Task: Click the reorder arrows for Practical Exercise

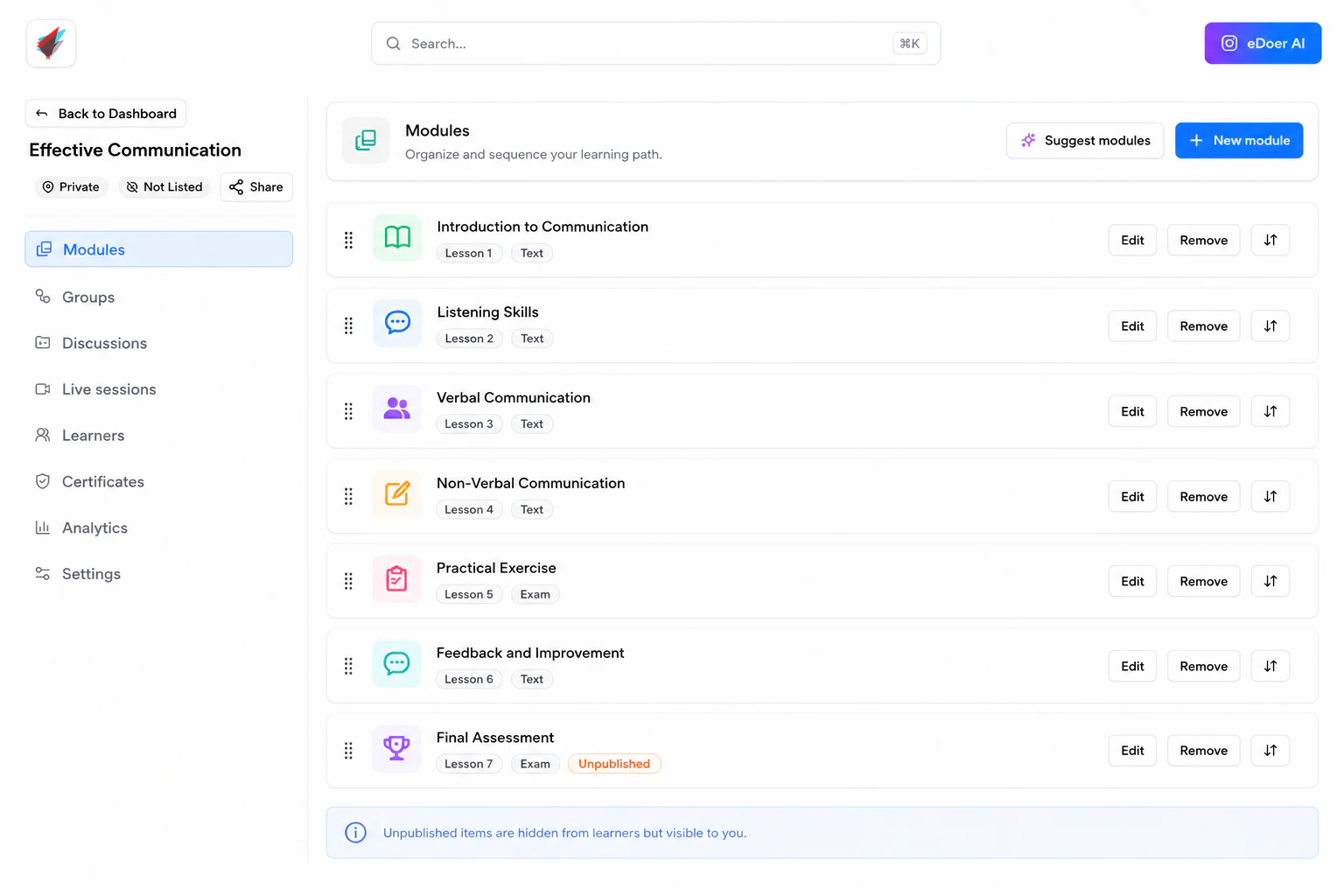Action: tap(1270, 581)
